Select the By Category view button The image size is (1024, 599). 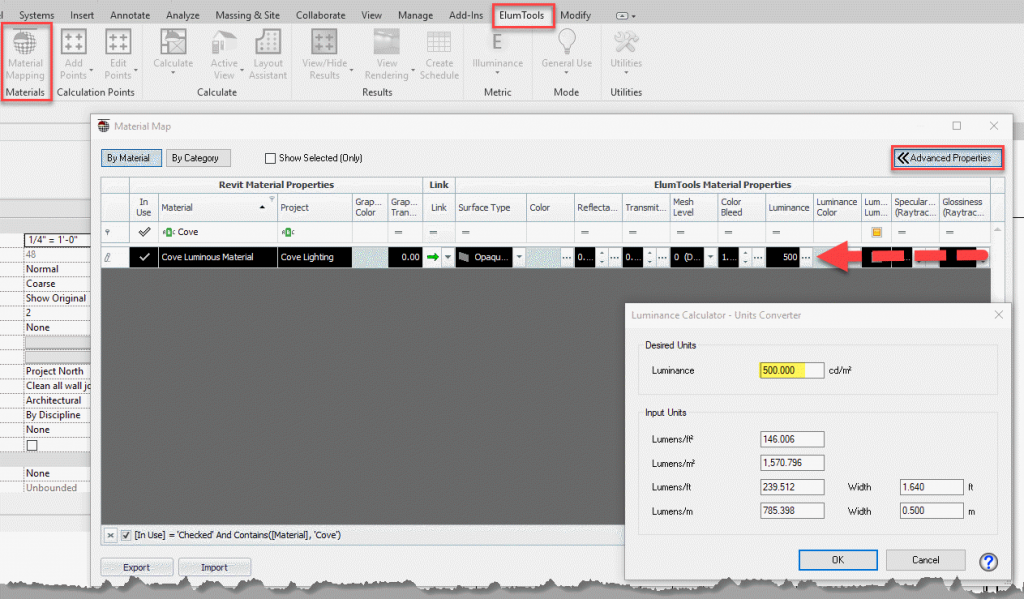[x=198, y=158]
